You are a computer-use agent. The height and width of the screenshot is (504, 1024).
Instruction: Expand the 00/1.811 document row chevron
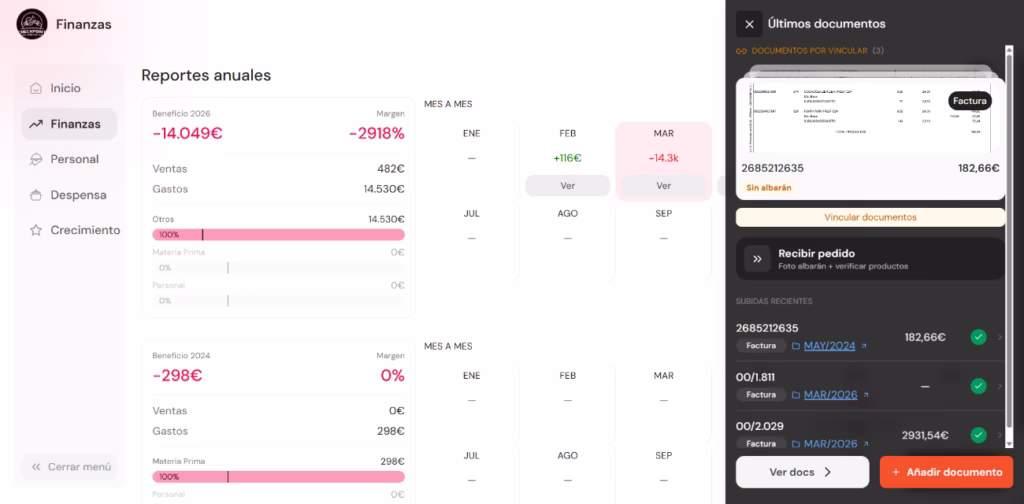[x=999, y=386]
